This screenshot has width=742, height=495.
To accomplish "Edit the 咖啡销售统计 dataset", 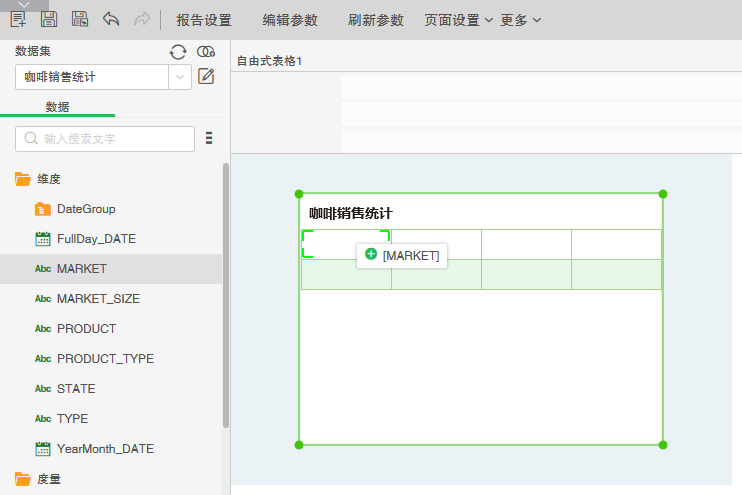I will point(206,76).
